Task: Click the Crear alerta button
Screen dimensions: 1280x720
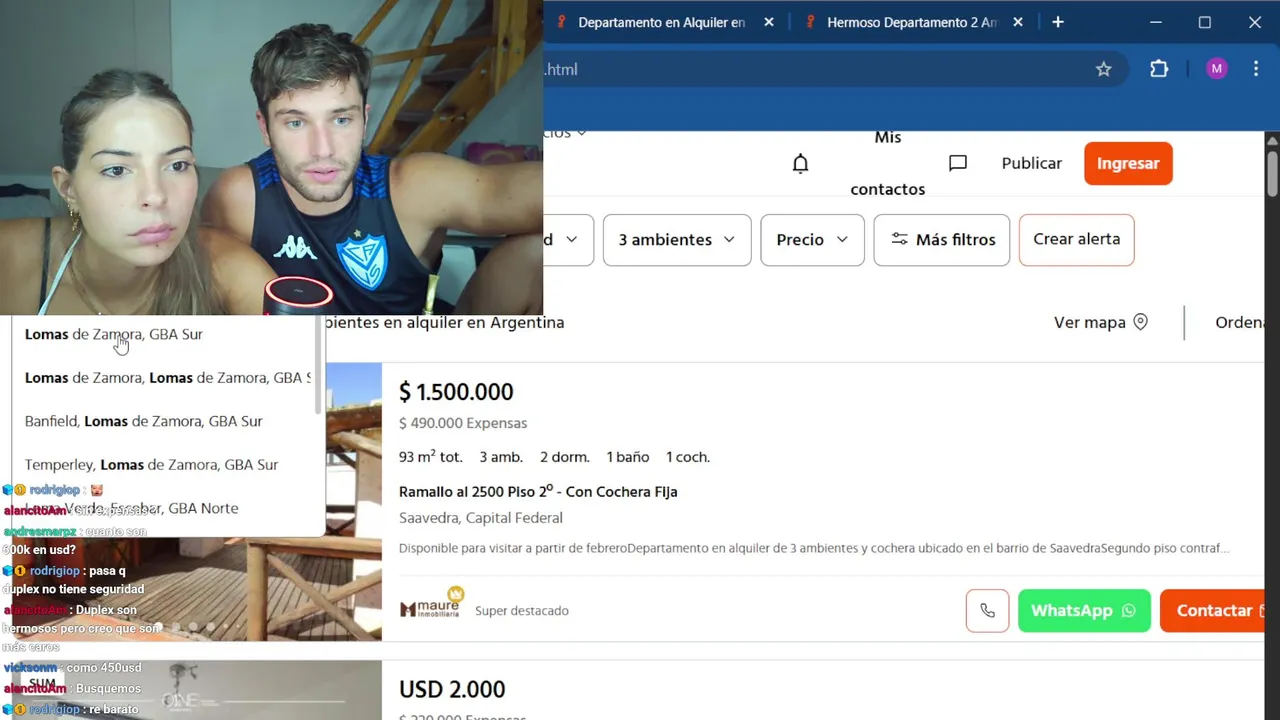Action: point(1076,240)
